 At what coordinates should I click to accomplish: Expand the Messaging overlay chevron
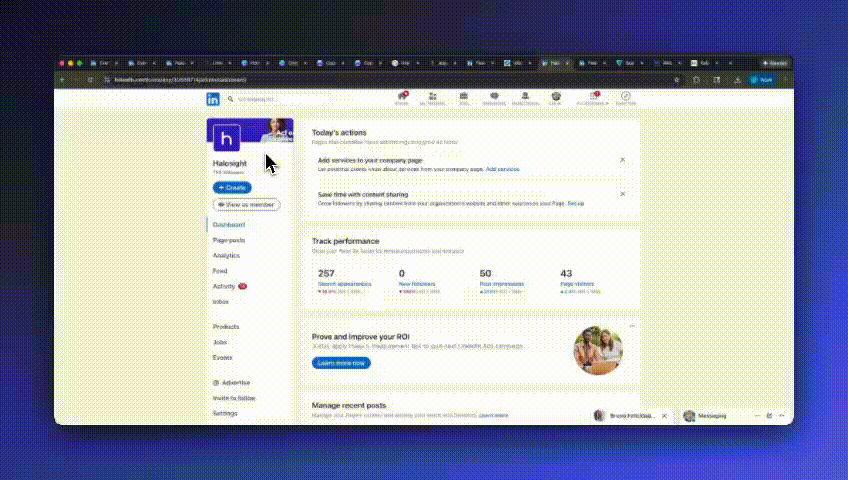coord(781,416)
